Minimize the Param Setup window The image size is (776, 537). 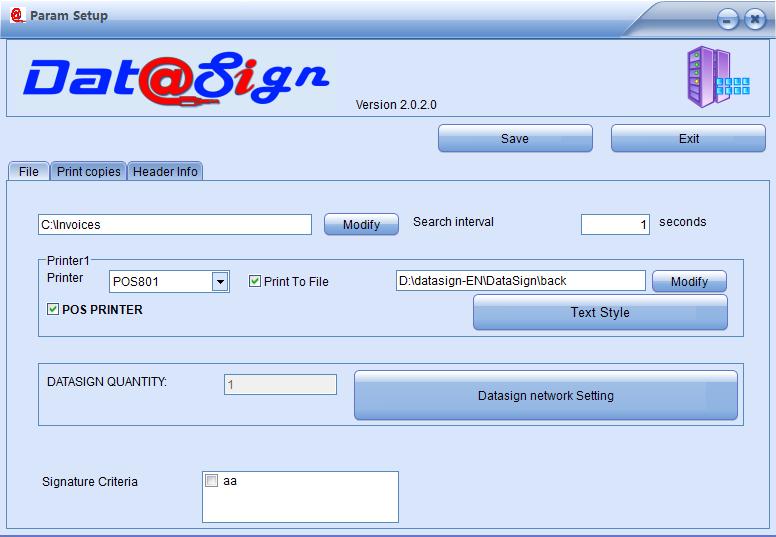[728, 20]
